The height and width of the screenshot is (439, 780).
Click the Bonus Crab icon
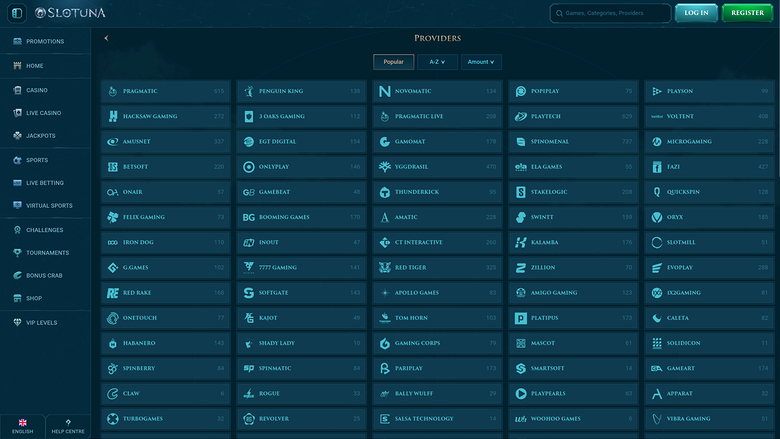(x=17, y=275)
